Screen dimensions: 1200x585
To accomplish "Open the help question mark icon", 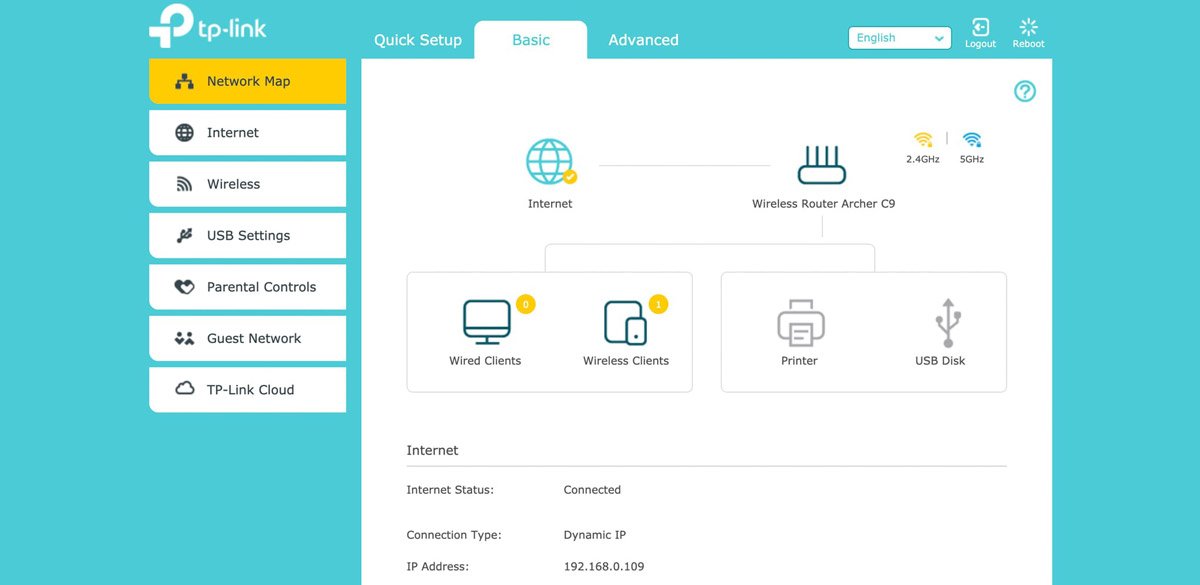I will [1025, 92].
